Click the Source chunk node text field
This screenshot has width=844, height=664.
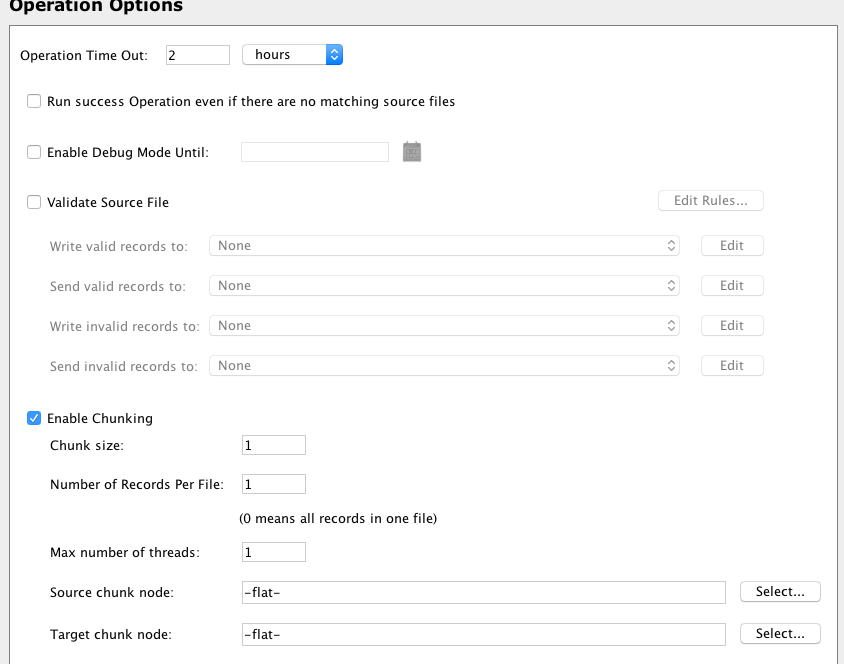[x=483, y=593]
